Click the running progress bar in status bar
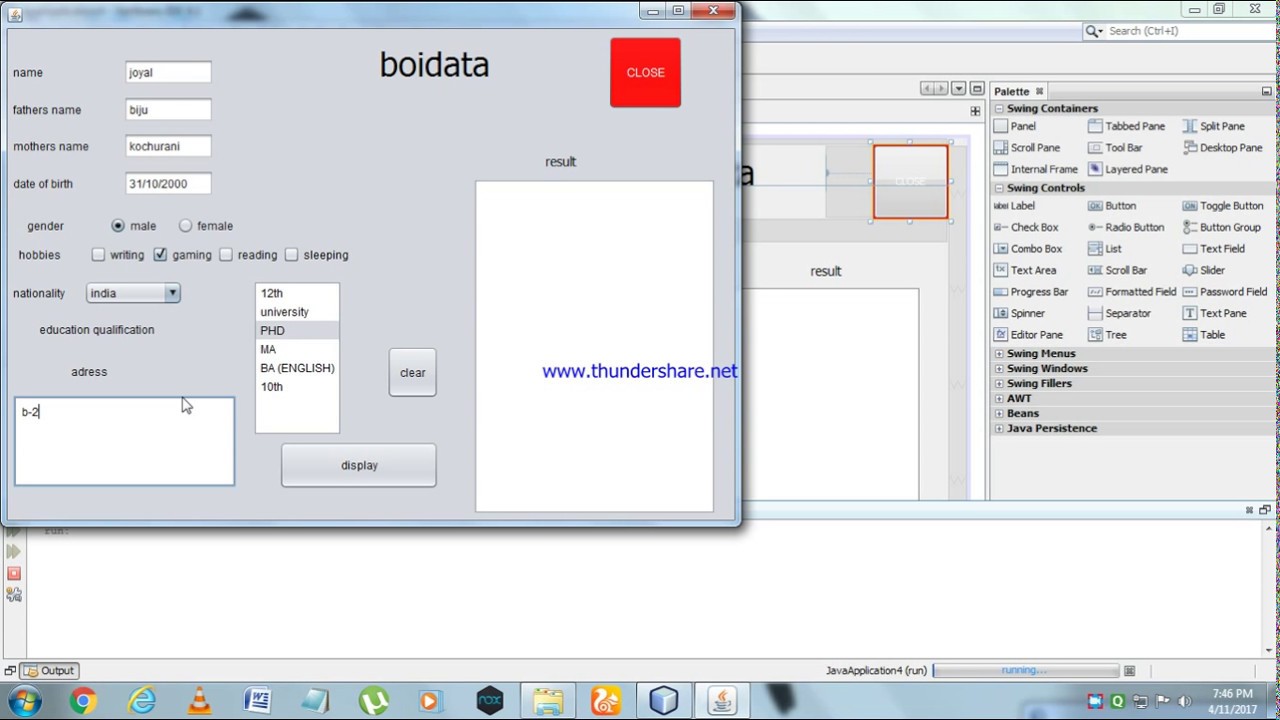The image size is (1280, 720). coord(1025,671)
